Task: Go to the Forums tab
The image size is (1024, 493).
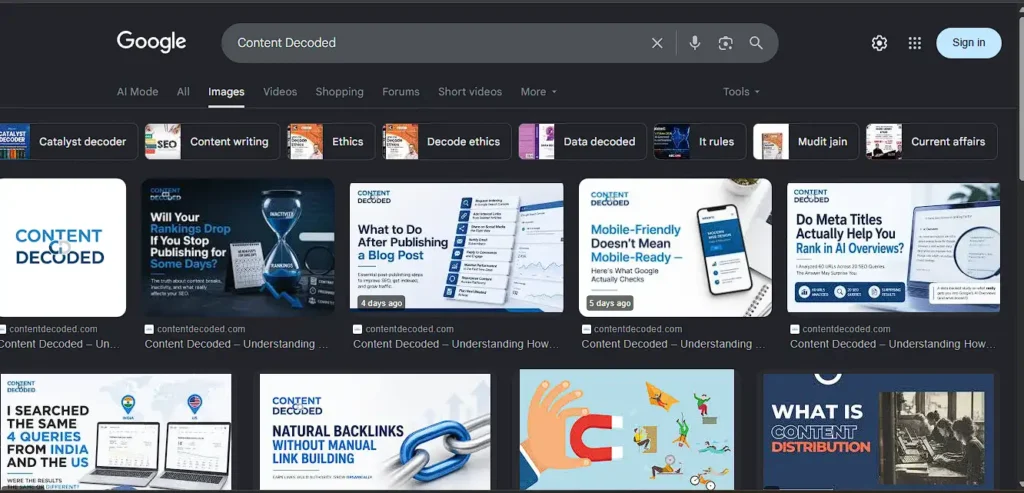Action: click(x=401, y=92)
